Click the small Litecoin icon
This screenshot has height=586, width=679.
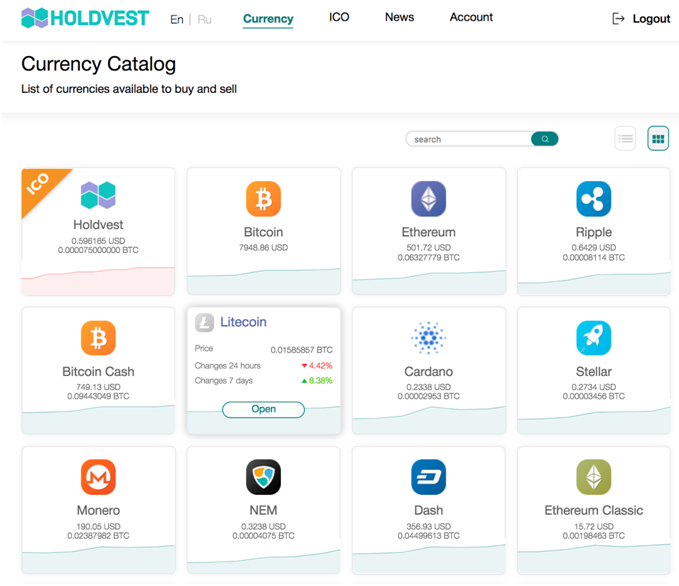click(204, 323)
